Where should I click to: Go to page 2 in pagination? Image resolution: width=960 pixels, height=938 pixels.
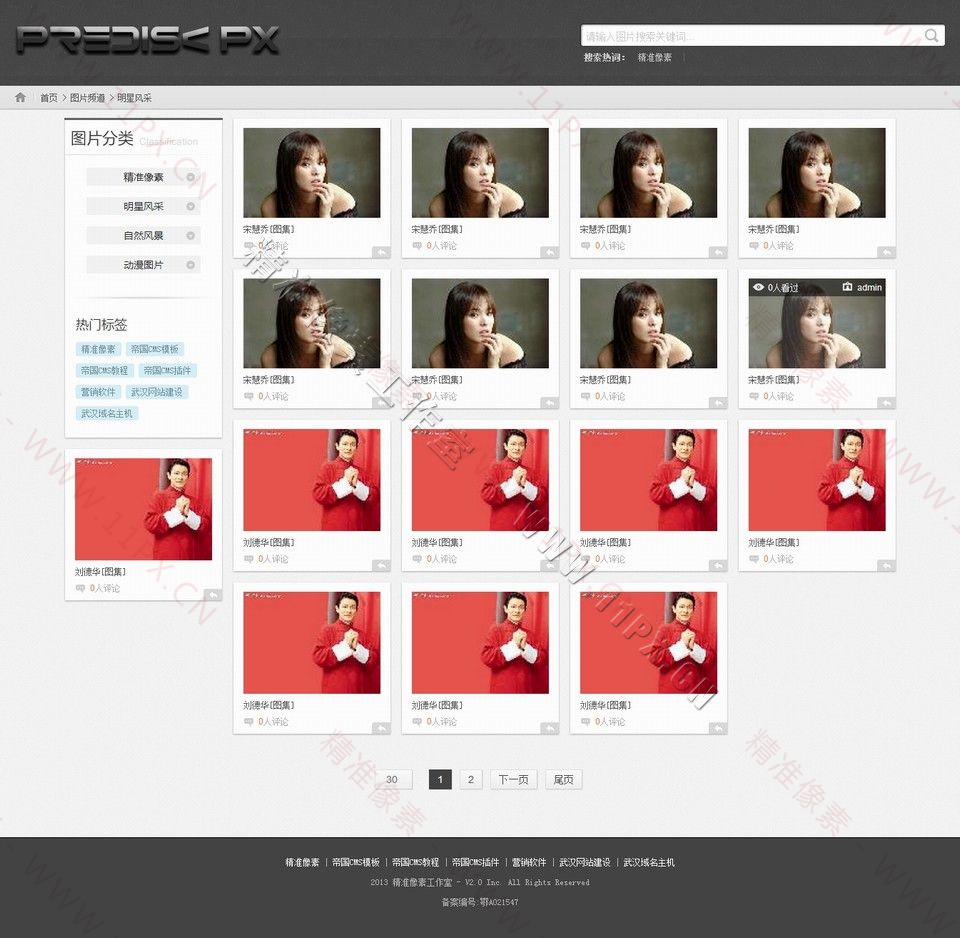471,779
